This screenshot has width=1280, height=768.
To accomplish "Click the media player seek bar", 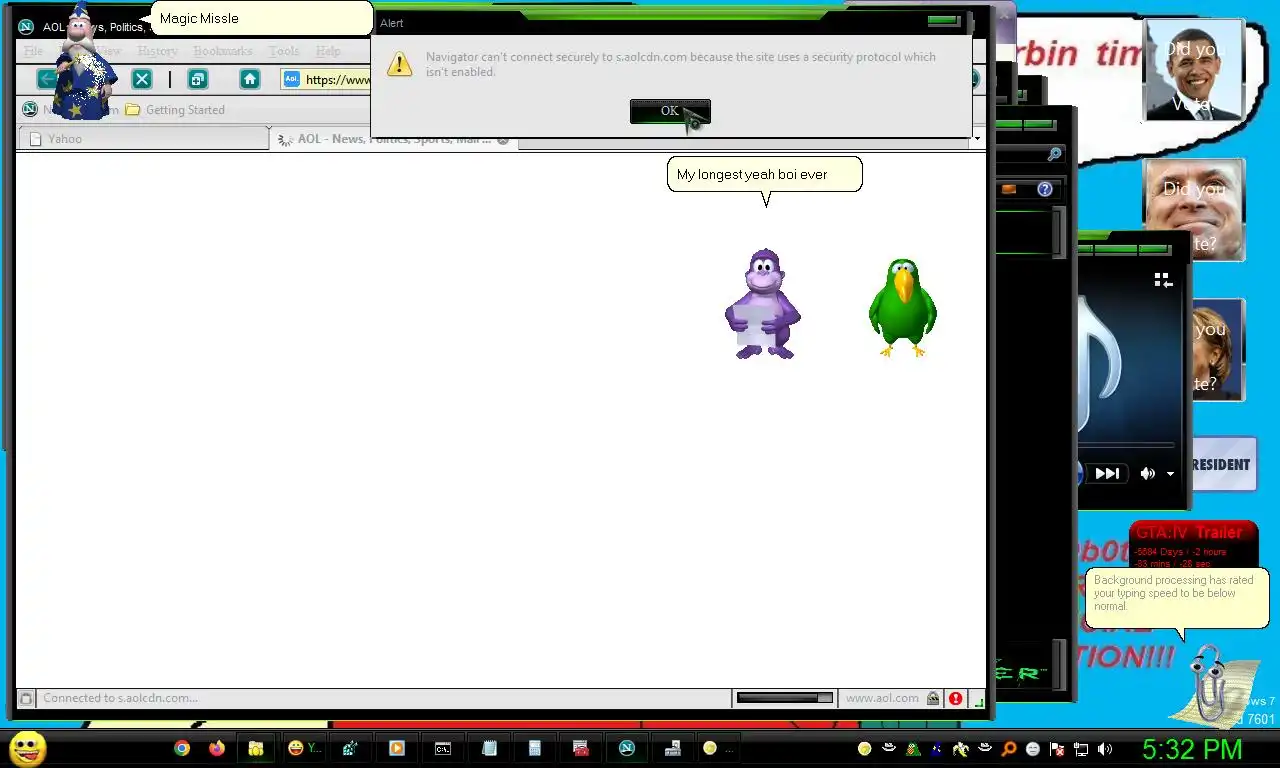I will [1126, 445].
